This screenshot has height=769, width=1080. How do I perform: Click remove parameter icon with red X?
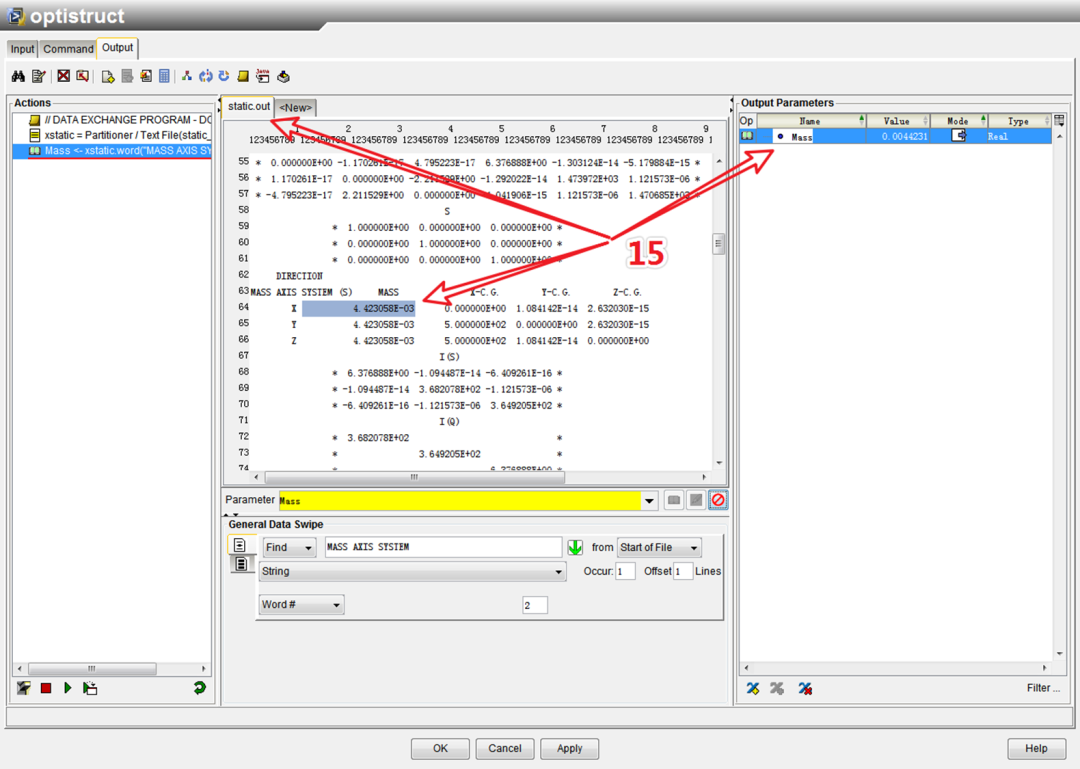pyautogui.click(x=804, y=688)
